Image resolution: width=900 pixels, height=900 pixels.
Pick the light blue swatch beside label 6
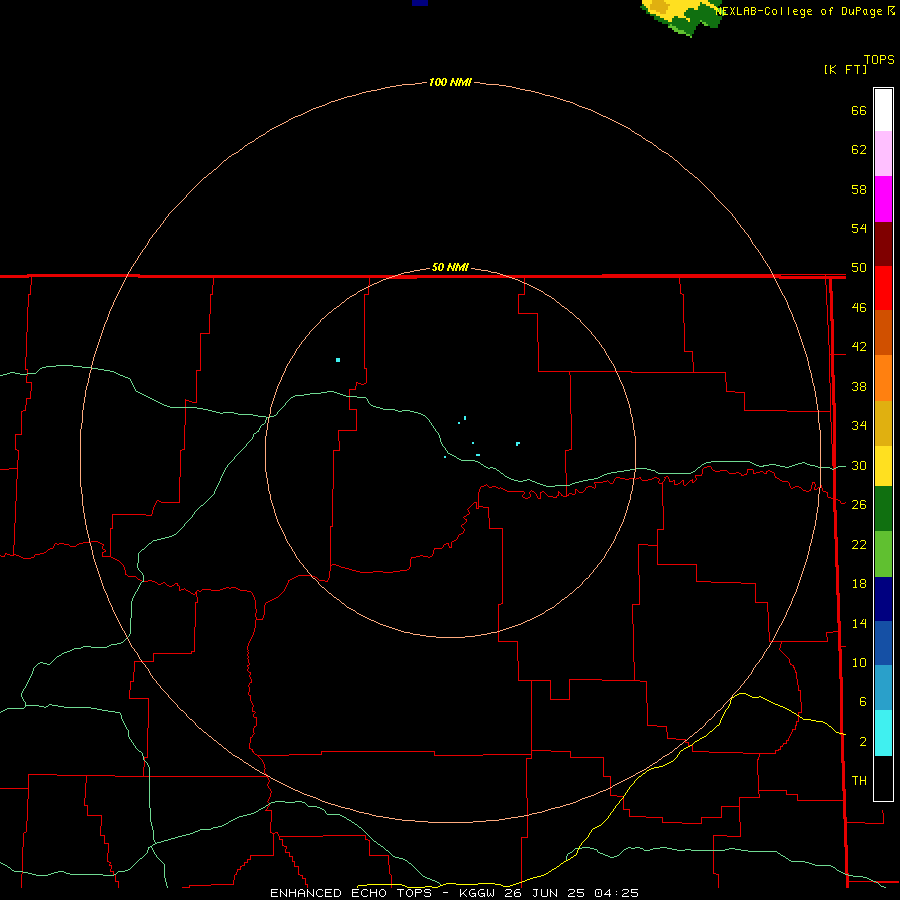tap(883, 688)
